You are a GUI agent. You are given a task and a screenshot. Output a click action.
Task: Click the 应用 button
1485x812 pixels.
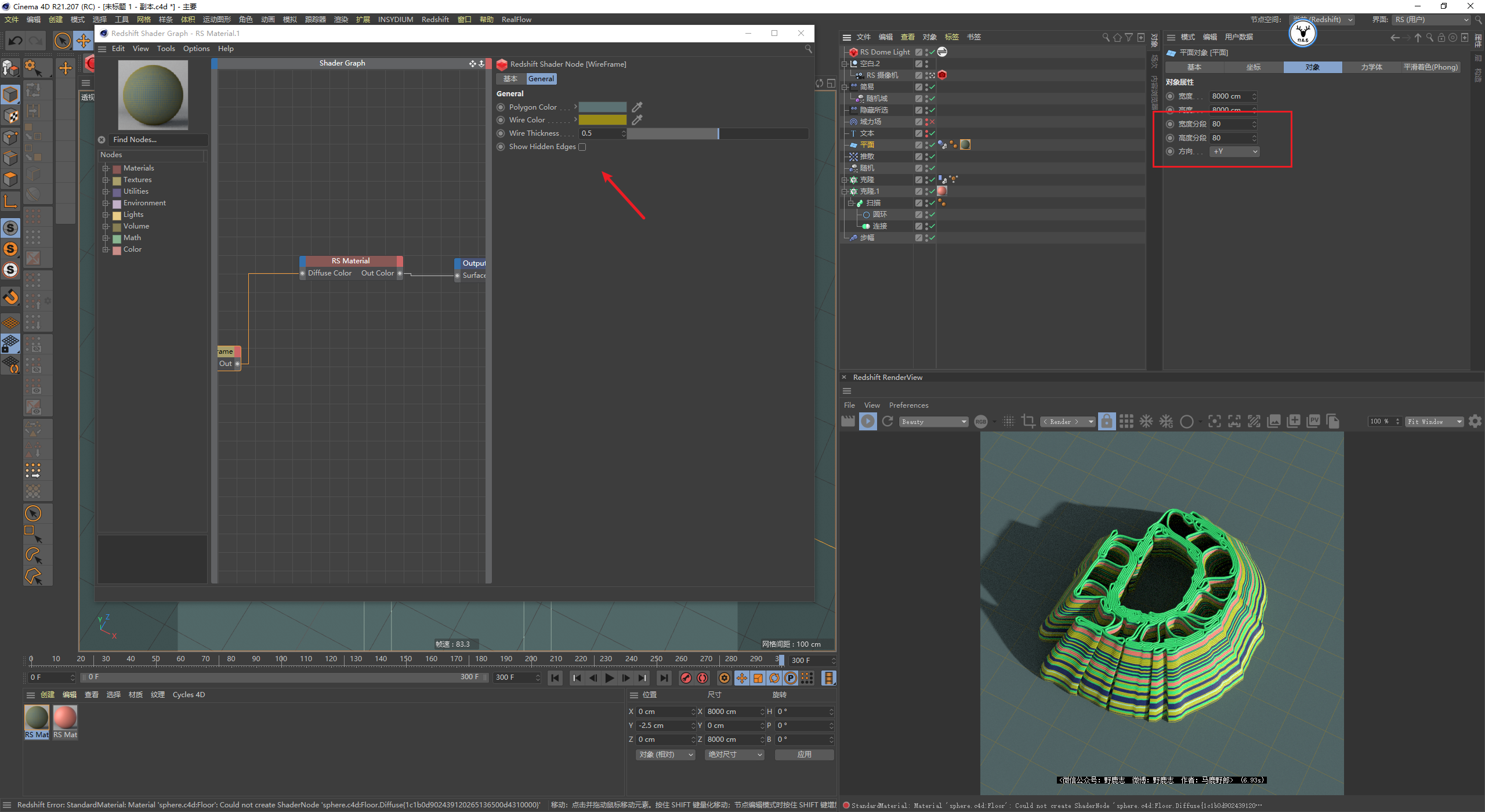(x=804, y=755)
